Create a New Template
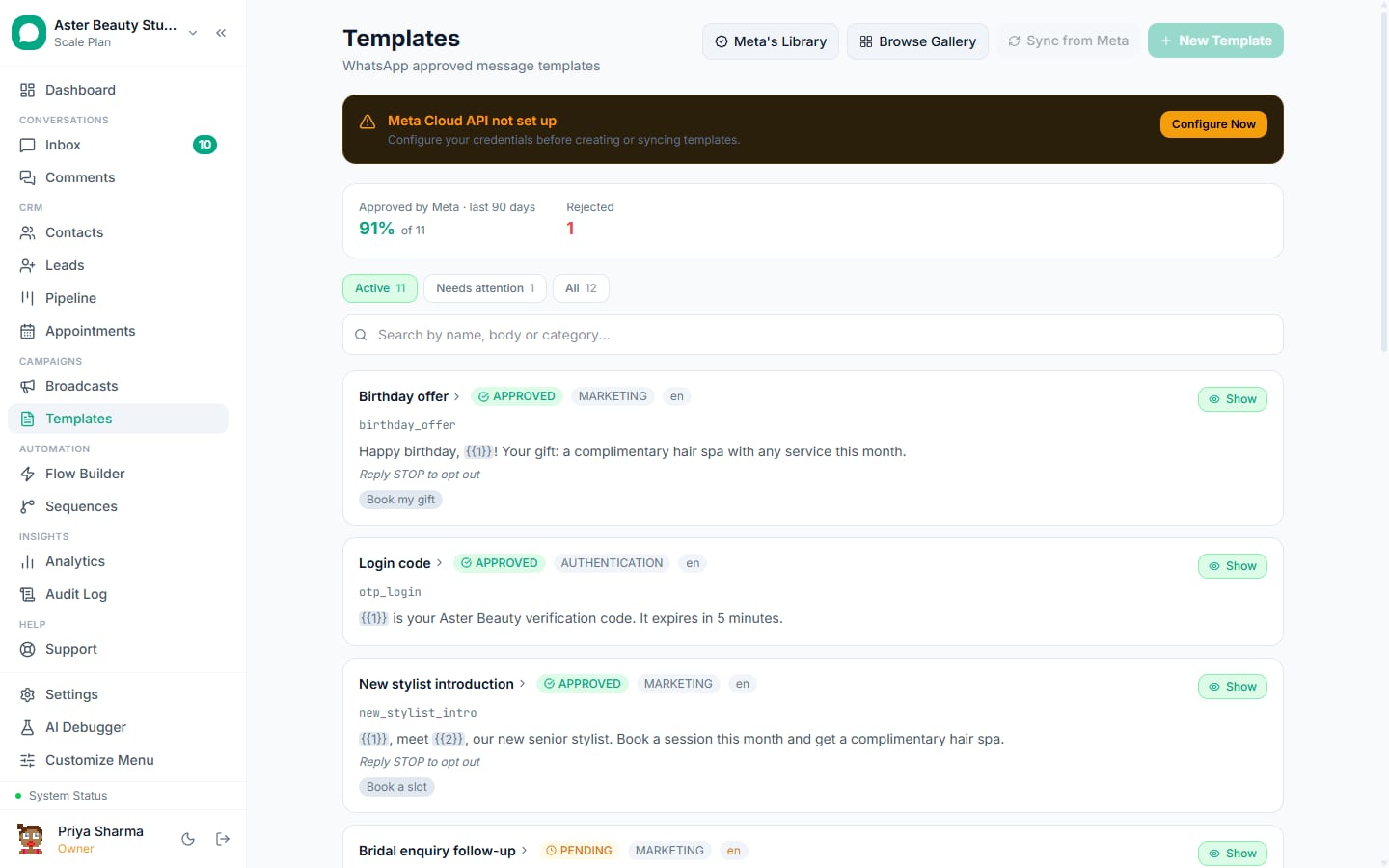This screenshot has width=1389, height=868. 1215,41
